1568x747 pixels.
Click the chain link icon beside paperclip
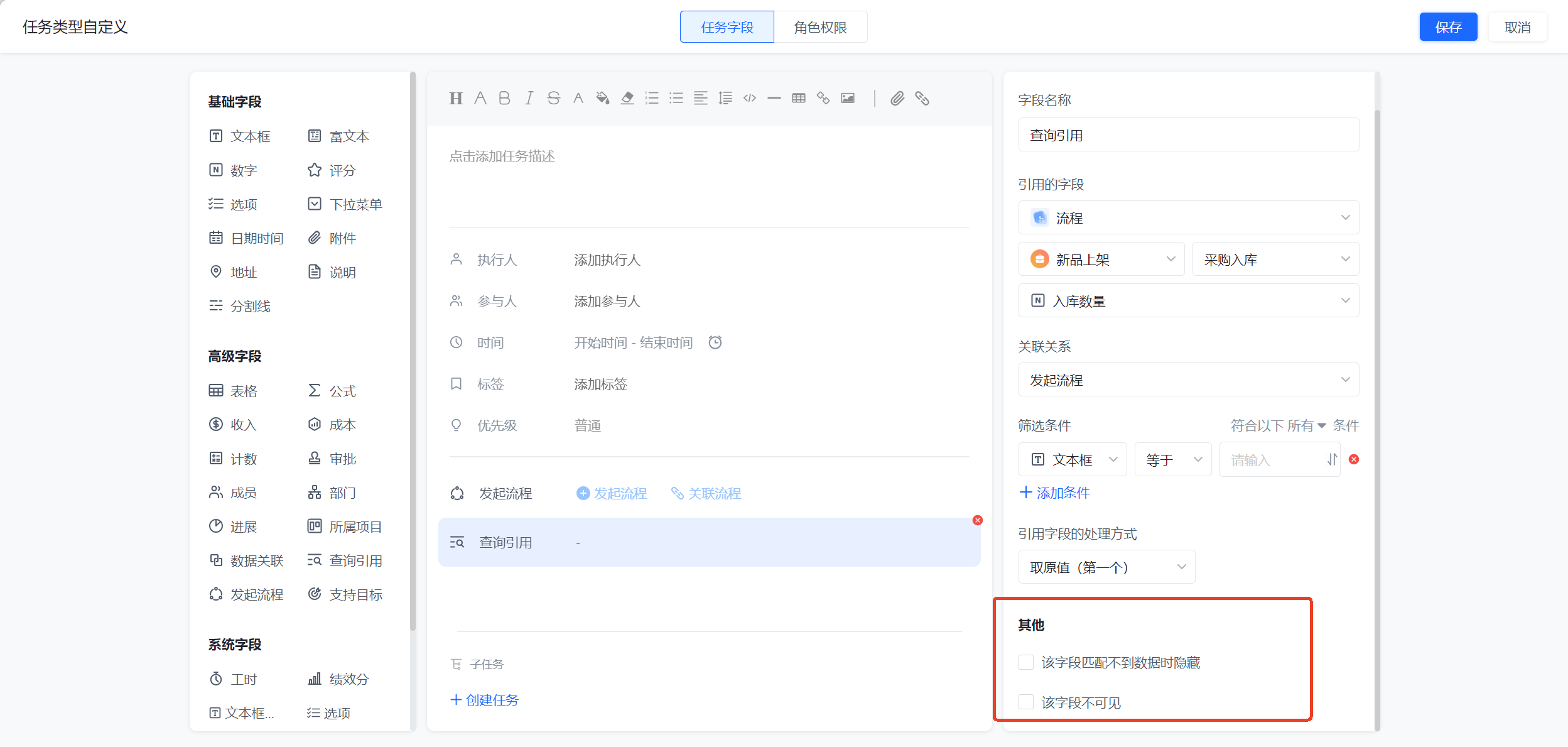tap(922, 98)
